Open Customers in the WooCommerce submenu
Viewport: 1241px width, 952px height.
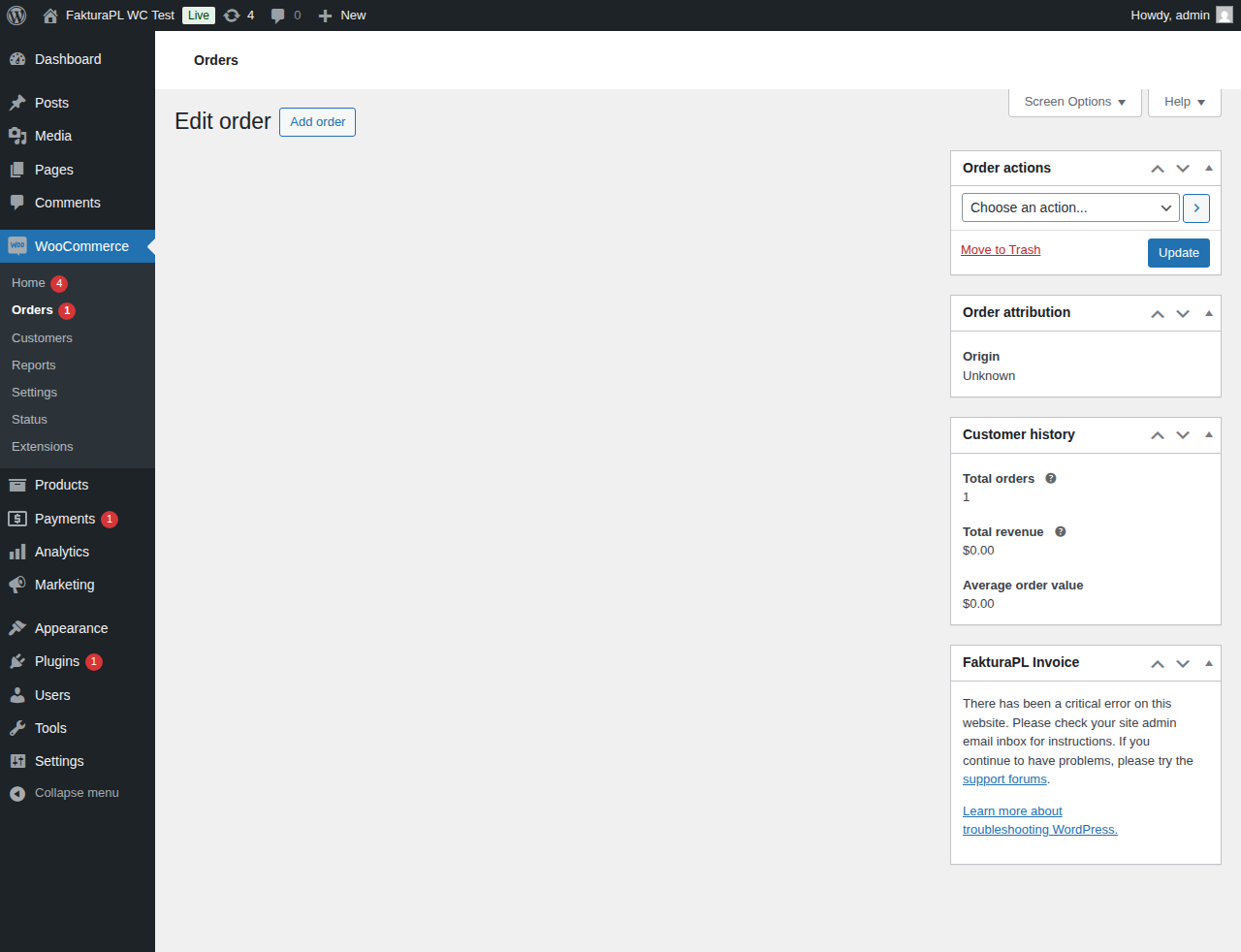click(42, 338)
